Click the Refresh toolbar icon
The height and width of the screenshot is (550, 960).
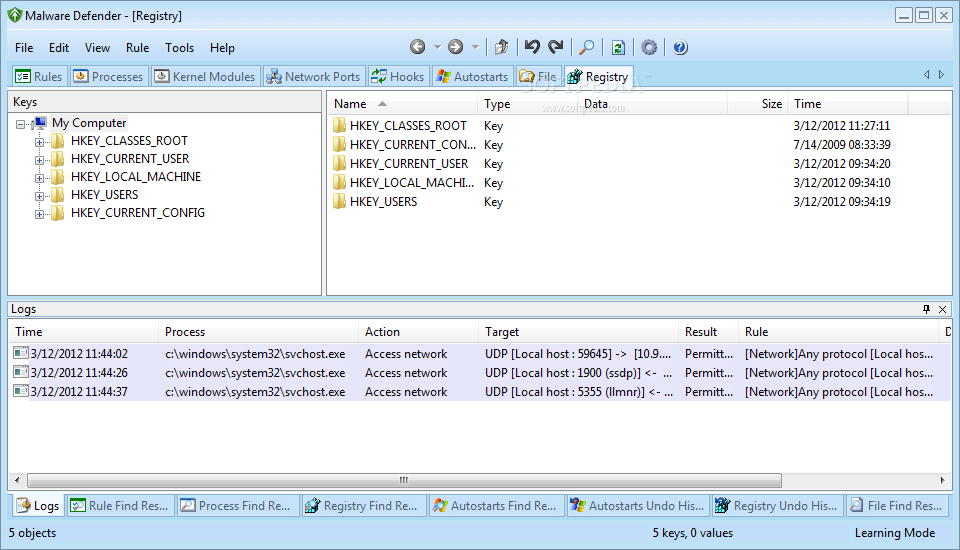pos(618,47)
